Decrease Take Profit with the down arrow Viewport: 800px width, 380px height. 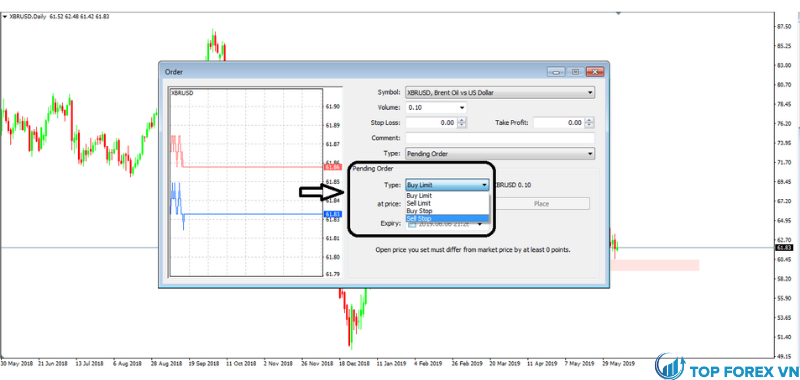point(590,125)
